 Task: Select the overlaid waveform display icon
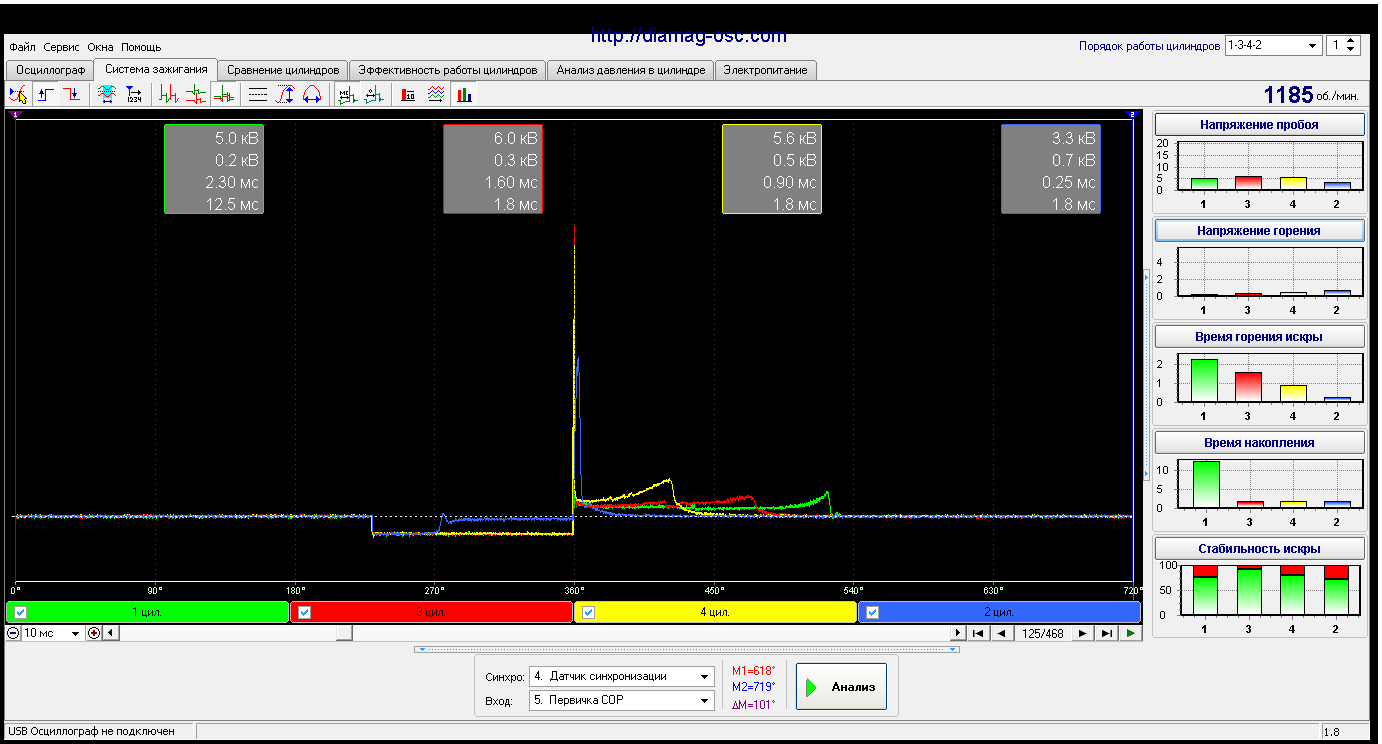[x=224, y=95]
